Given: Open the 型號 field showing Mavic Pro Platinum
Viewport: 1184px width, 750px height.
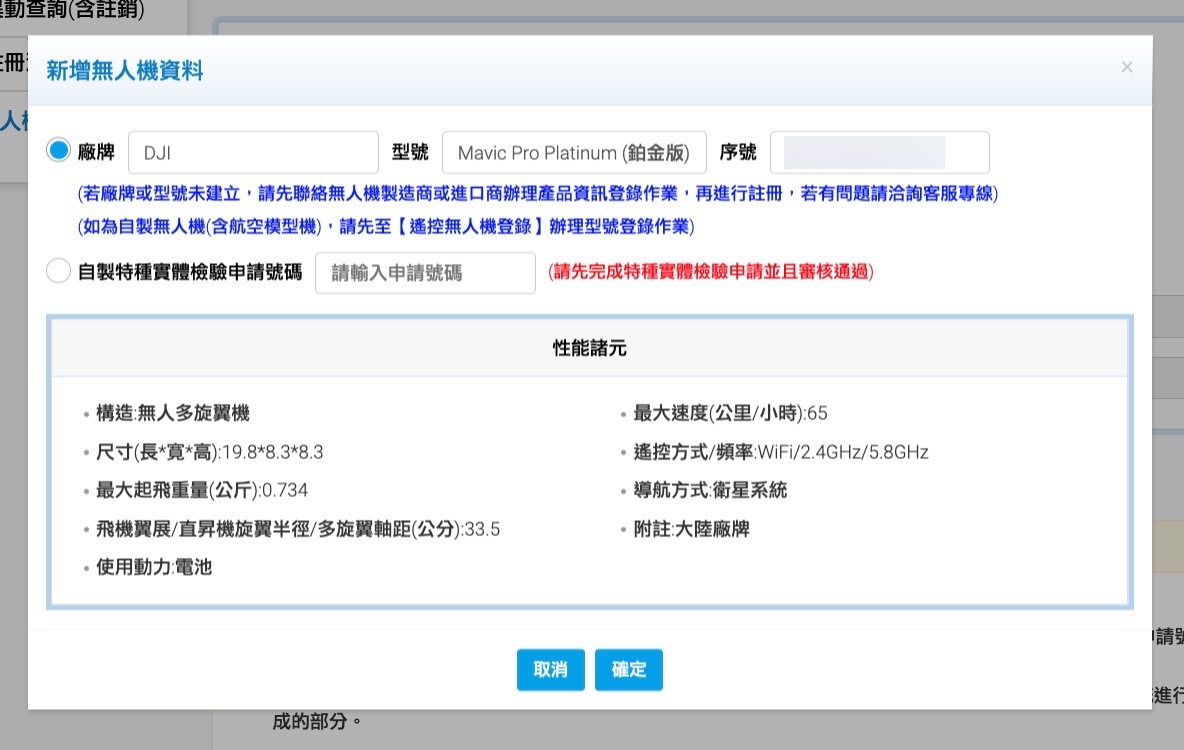Looking at the screenshot, I should tap(574, 153).
